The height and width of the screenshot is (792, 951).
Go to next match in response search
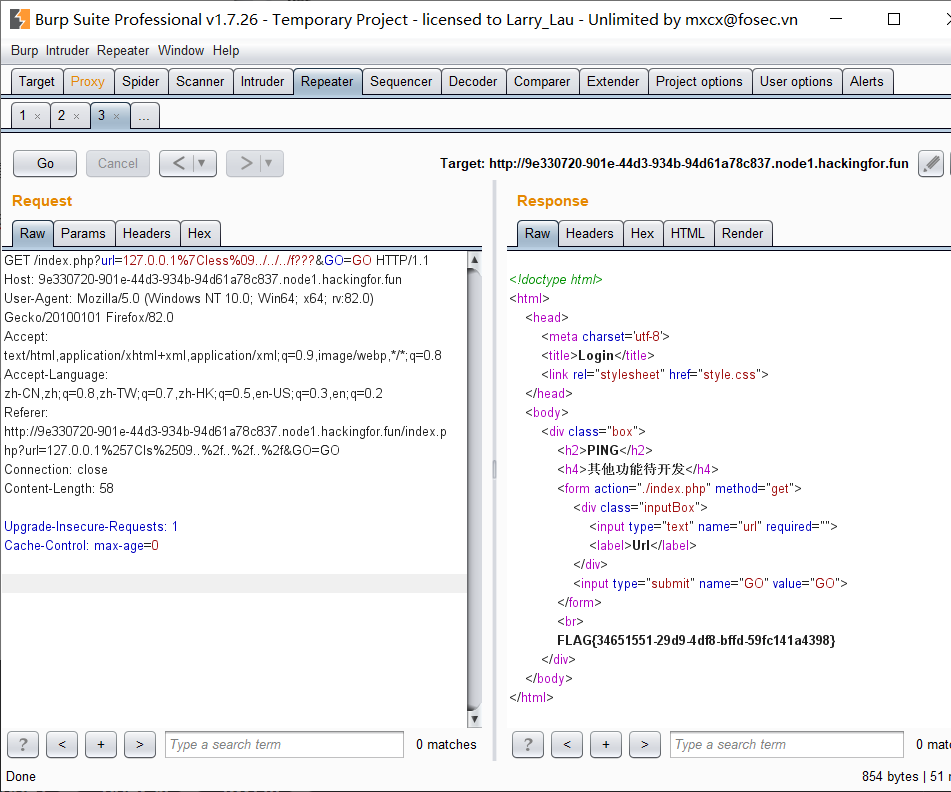coord(644,744)
